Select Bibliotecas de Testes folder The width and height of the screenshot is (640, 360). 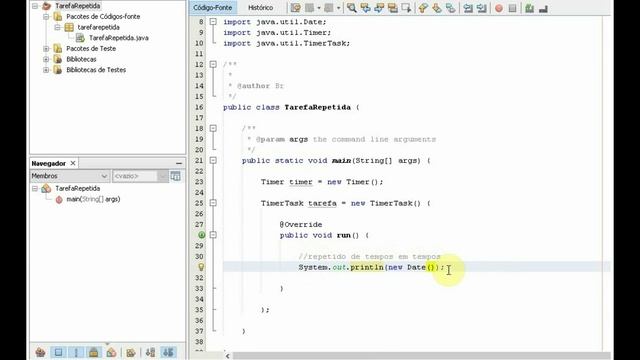[96, 70]
